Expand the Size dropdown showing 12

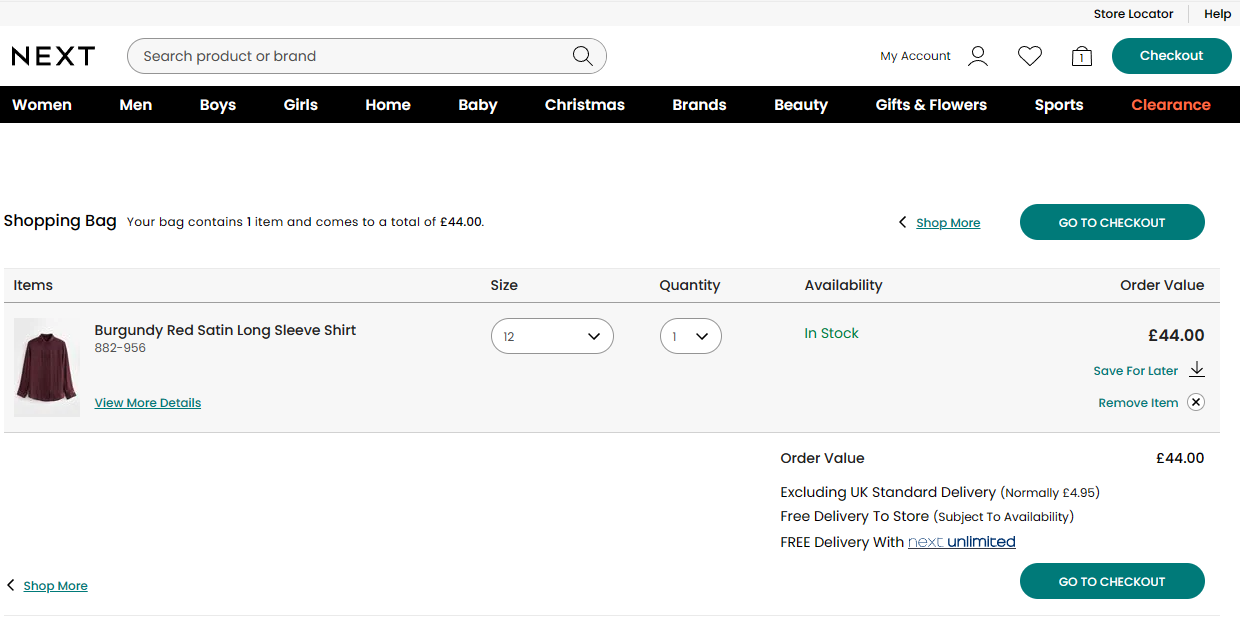pos(552,336)
